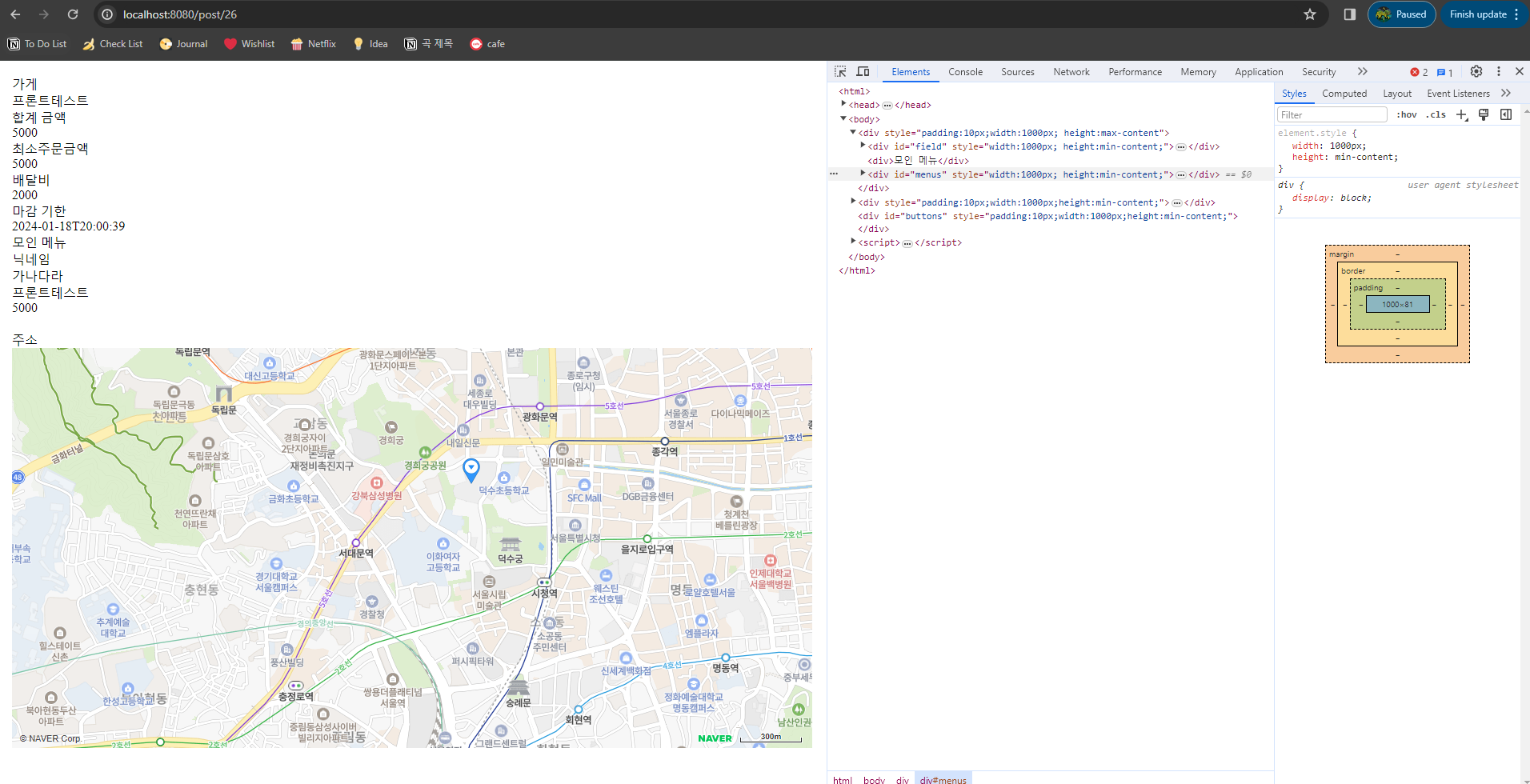Image resolution: width=1530 pixels, height=784 pixels.
Task: Click the Styles filter input
Action: [1332, 114]
